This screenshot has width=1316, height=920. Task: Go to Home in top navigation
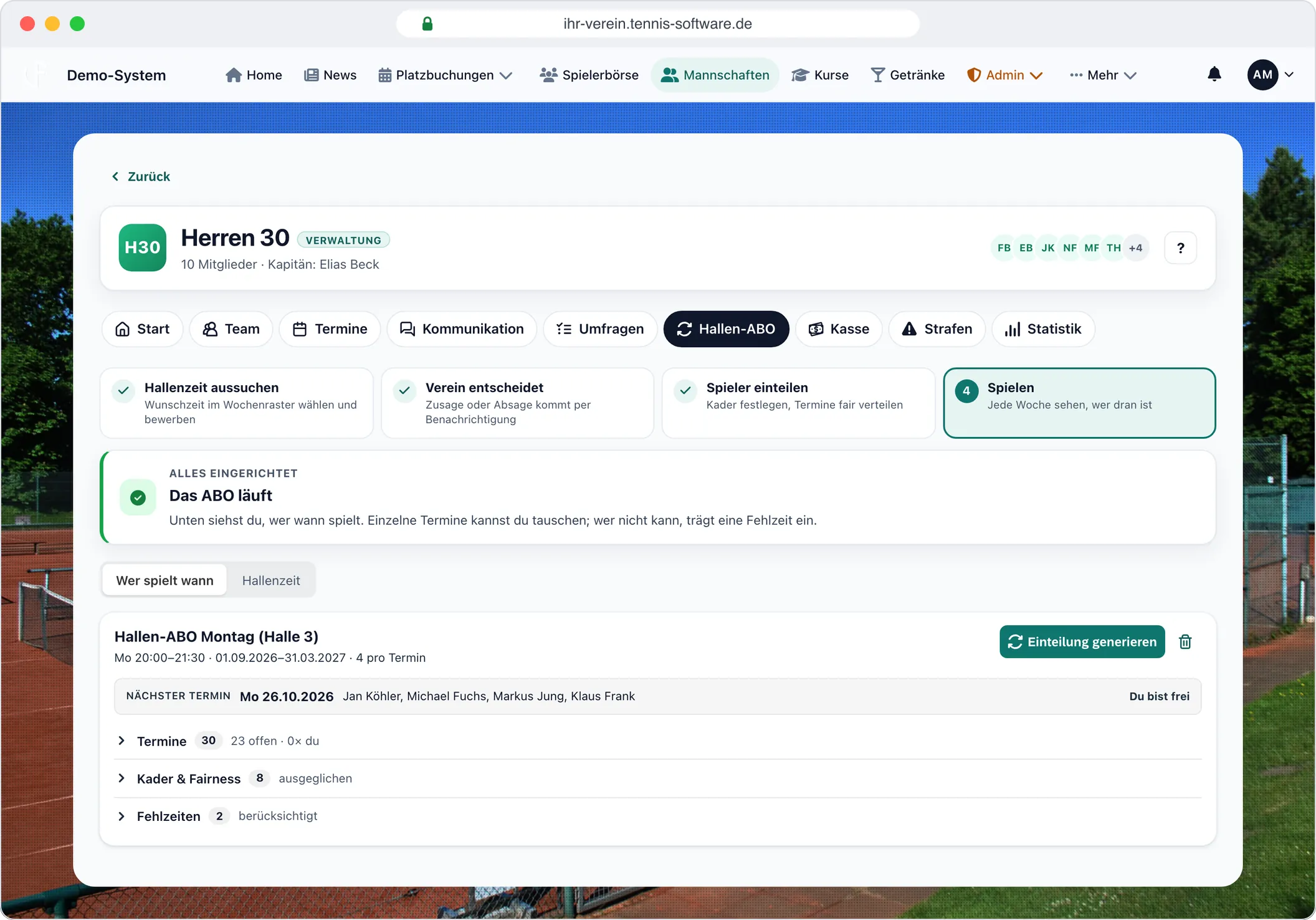pyautogui.click(x=254, y=75)
